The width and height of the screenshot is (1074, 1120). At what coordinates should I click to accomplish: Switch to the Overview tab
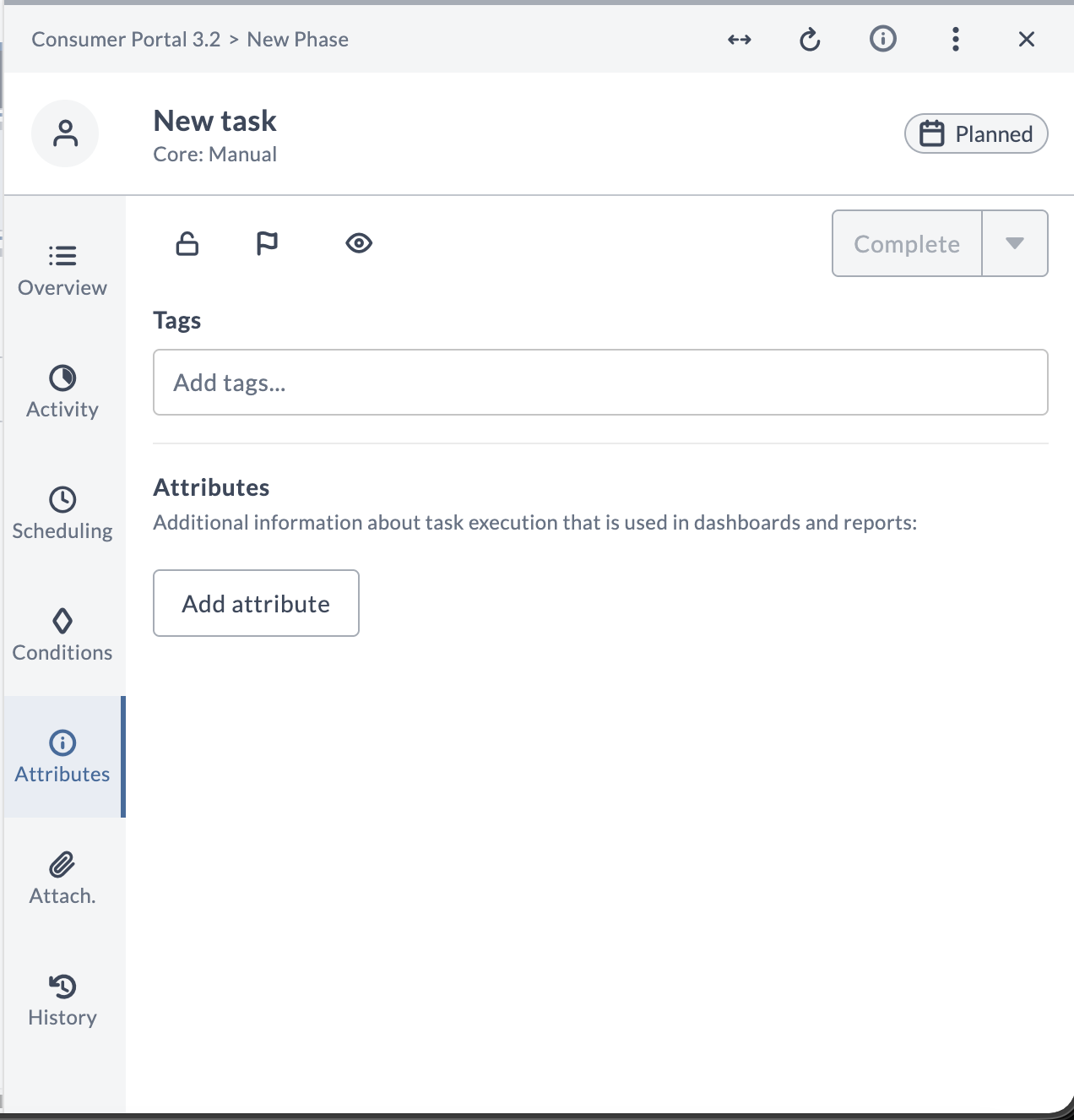[62, 270]
